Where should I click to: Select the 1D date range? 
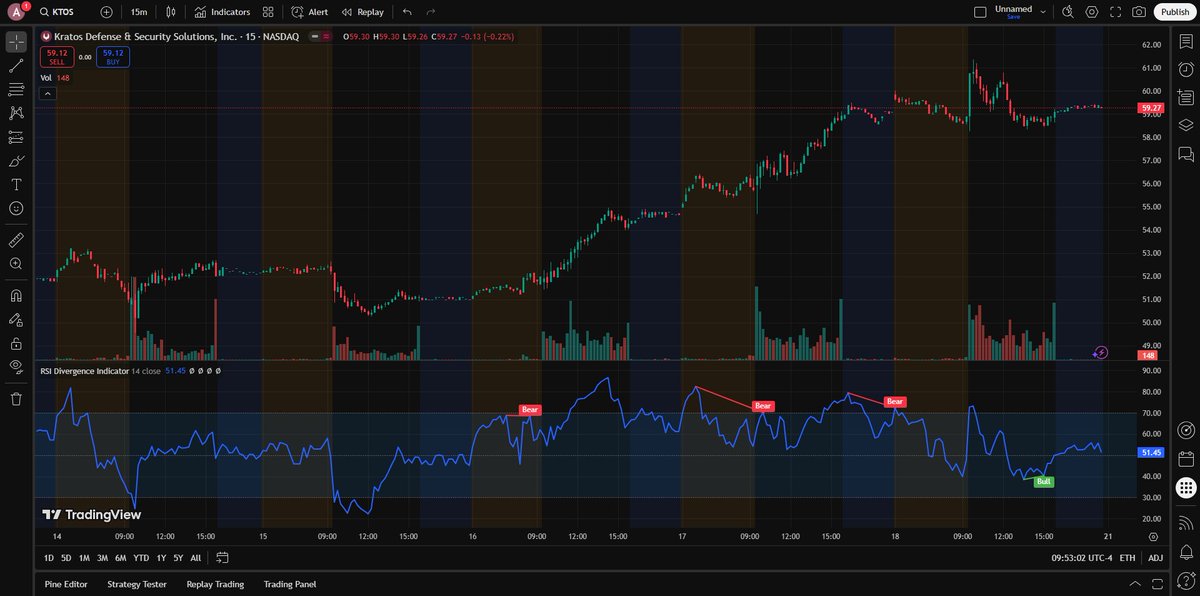coord(50,558)
